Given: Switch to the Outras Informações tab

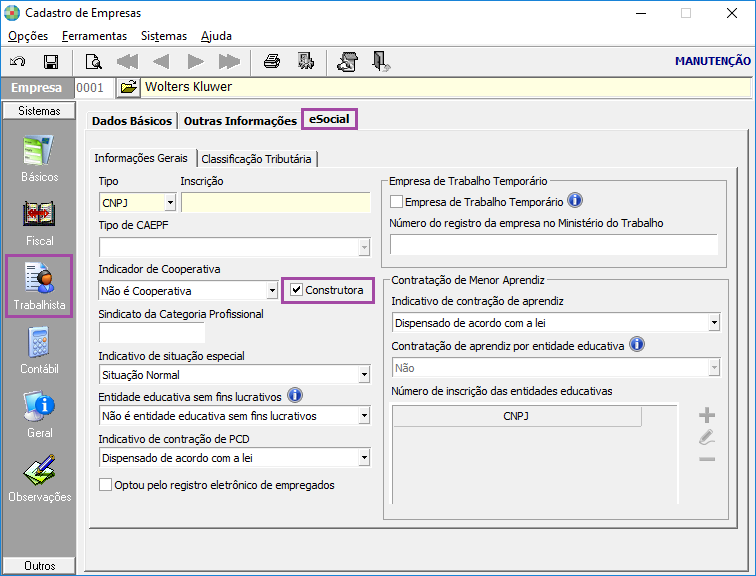Looking at the screenshot, I should pos(240,121).
